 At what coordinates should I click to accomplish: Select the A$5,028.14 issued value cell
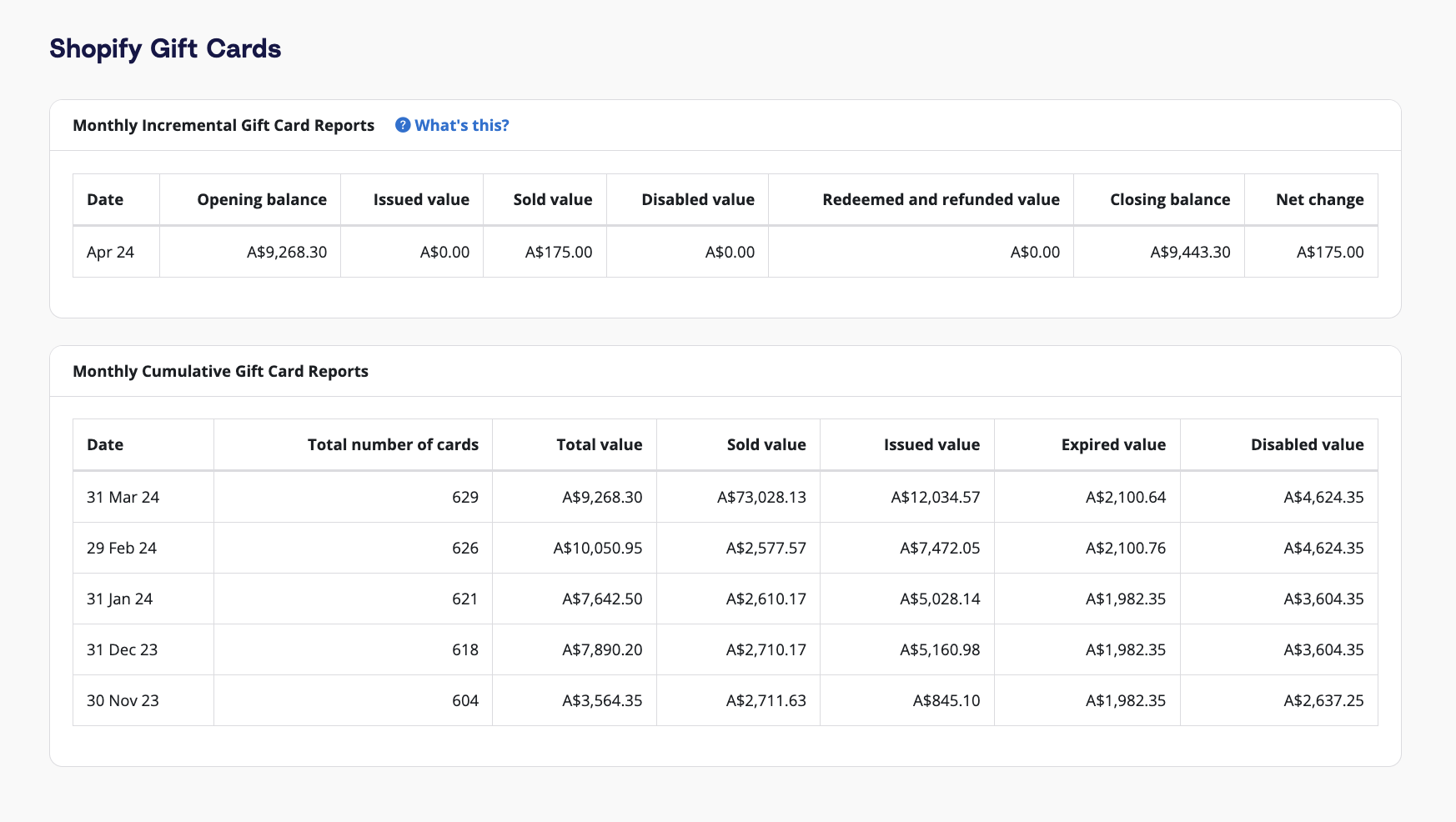click(x=907, y=599)
